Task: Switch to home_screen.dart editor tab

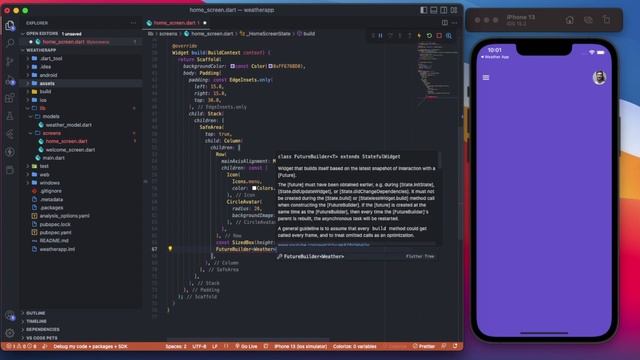Action: pyautogui.click(x=176, y=23)
